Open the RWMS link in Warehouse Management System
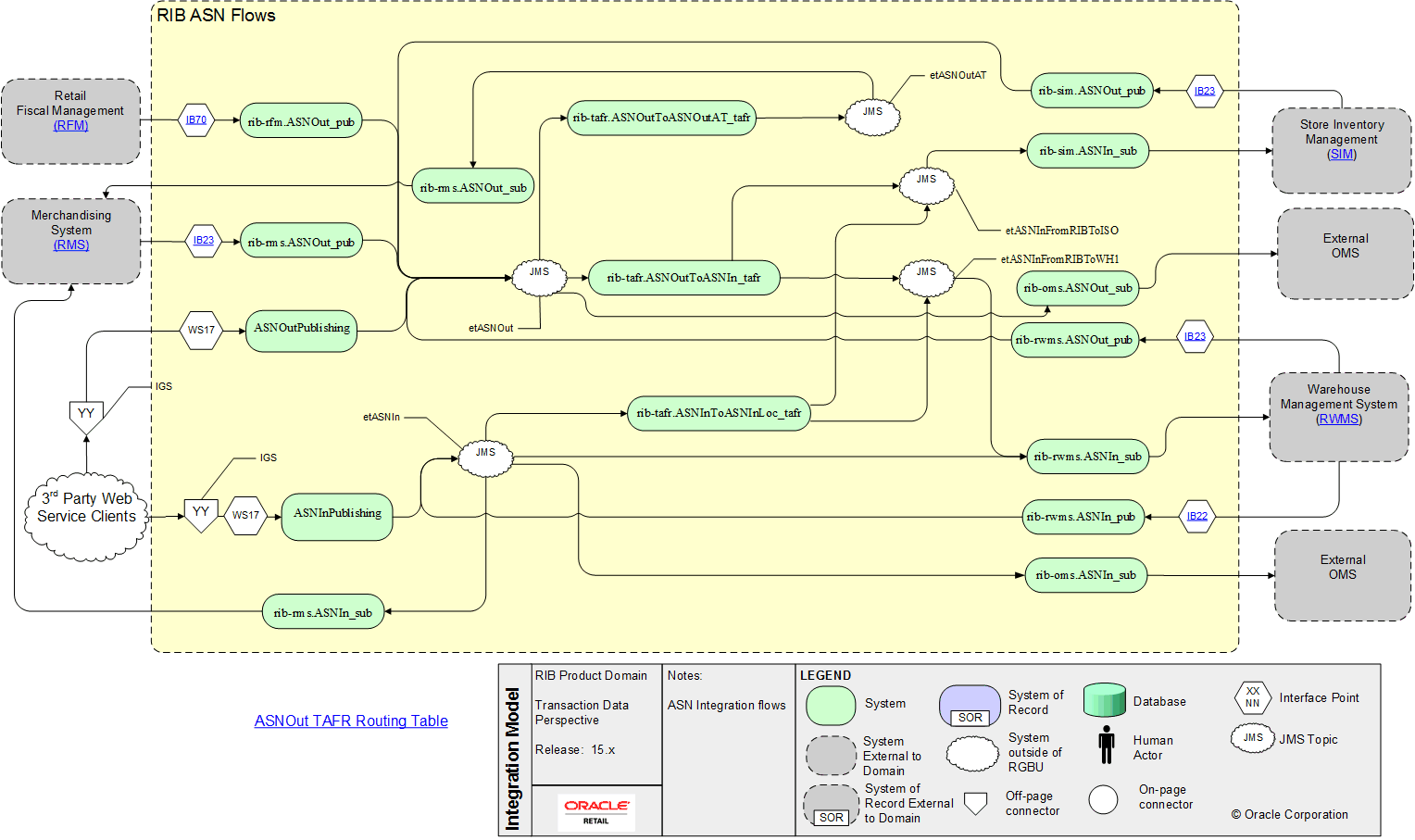 click(x=1339, y=419)
